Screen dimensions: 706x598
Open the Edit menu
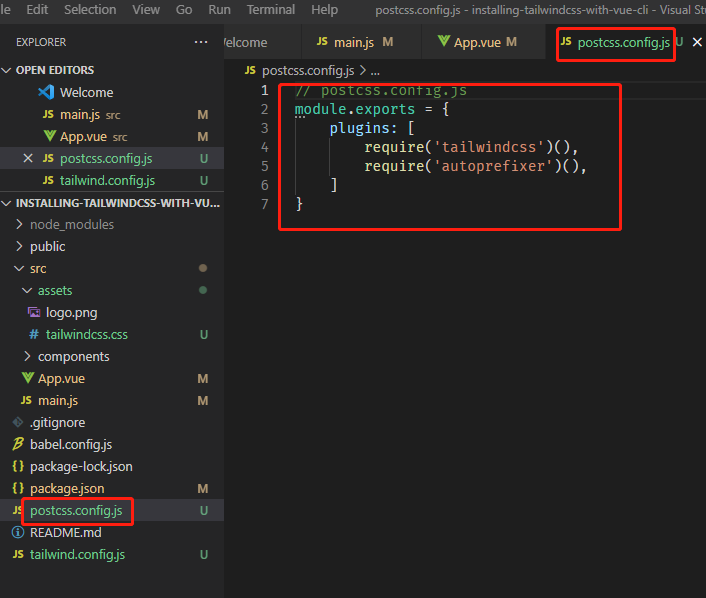[x=37, y=9]
